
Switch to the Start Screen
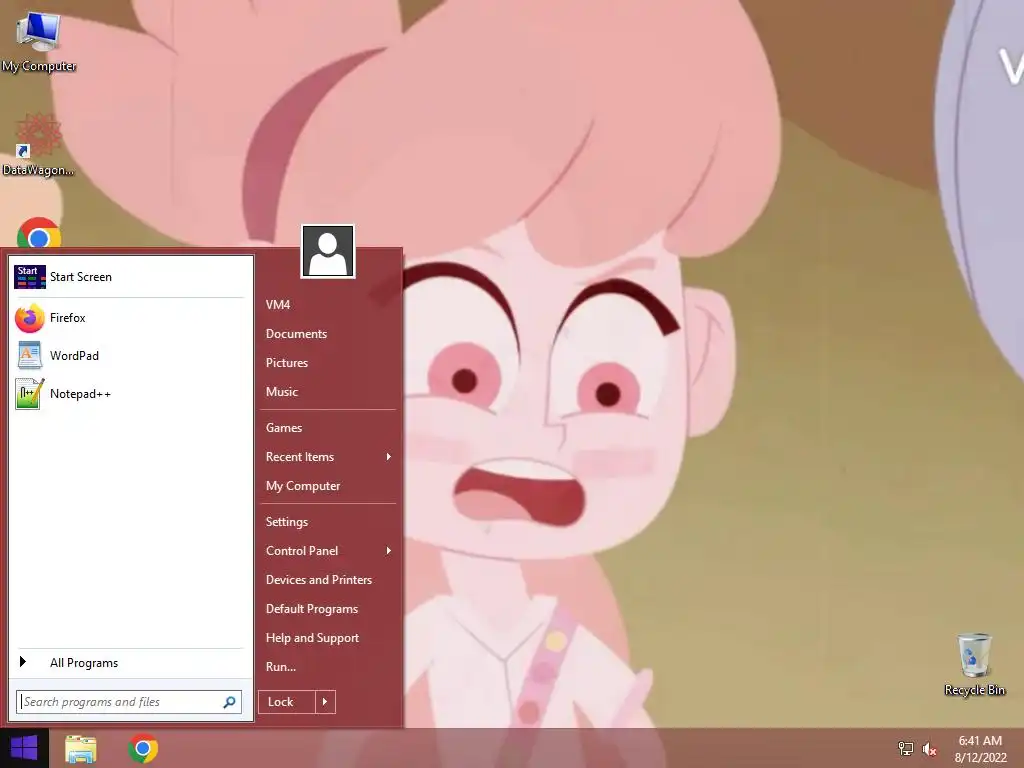(x=129, y=277)
